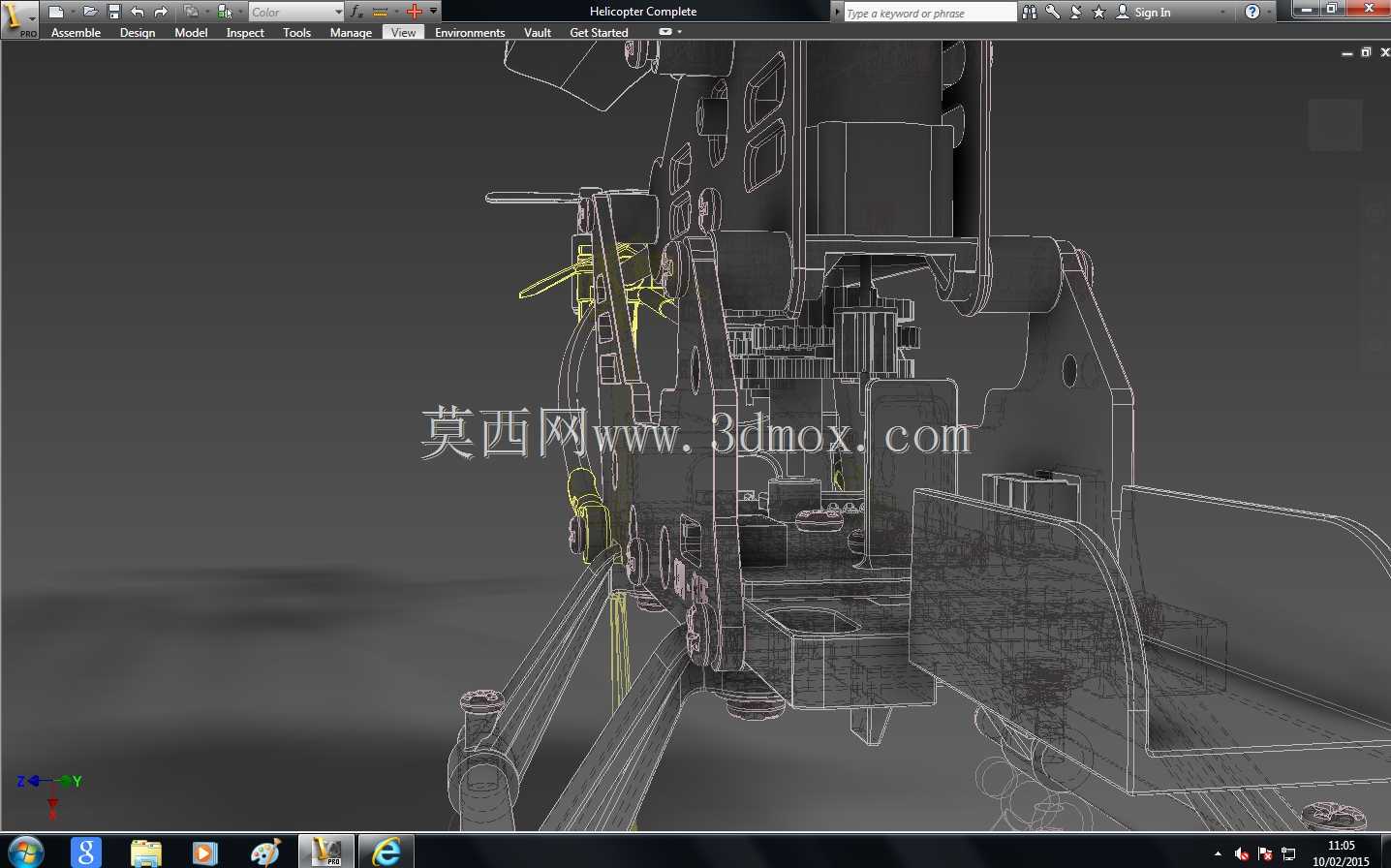Image resolution: width=1391 pixels, height=868 pixels.
Task: Switch to the Tools tab
Action: point(296,33)
